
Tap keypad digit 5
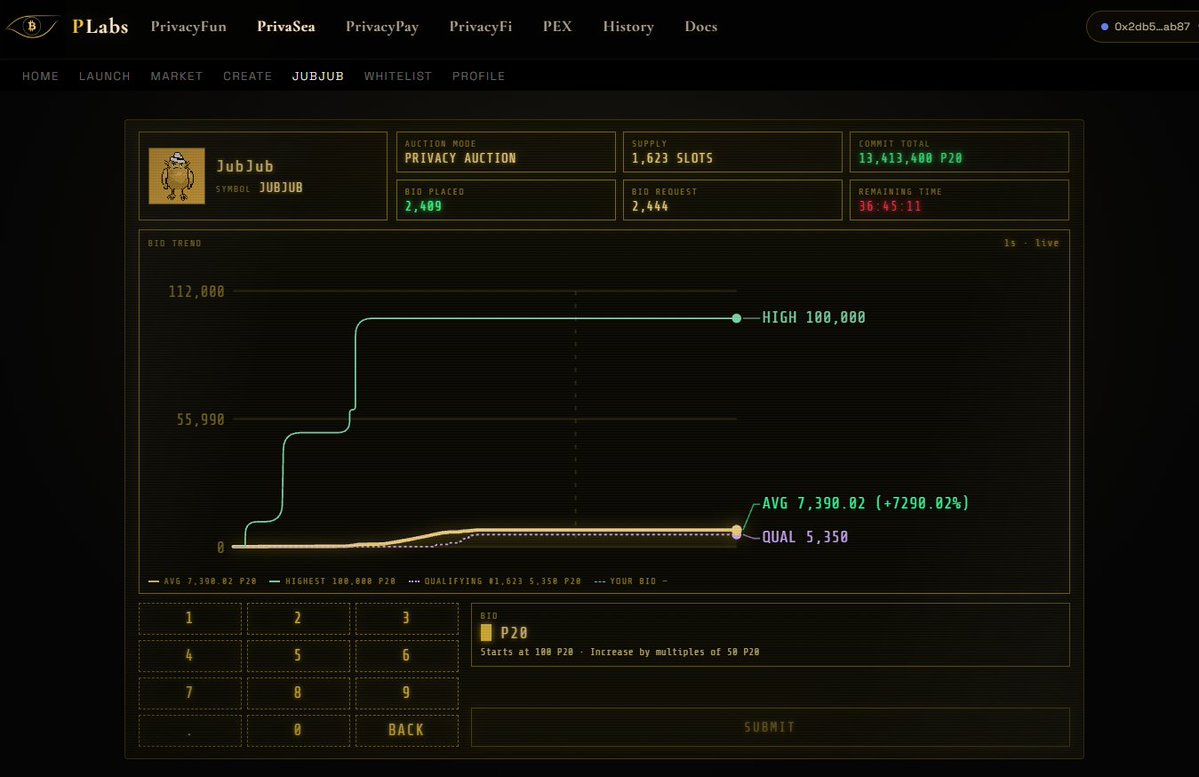tap(298, 655)
